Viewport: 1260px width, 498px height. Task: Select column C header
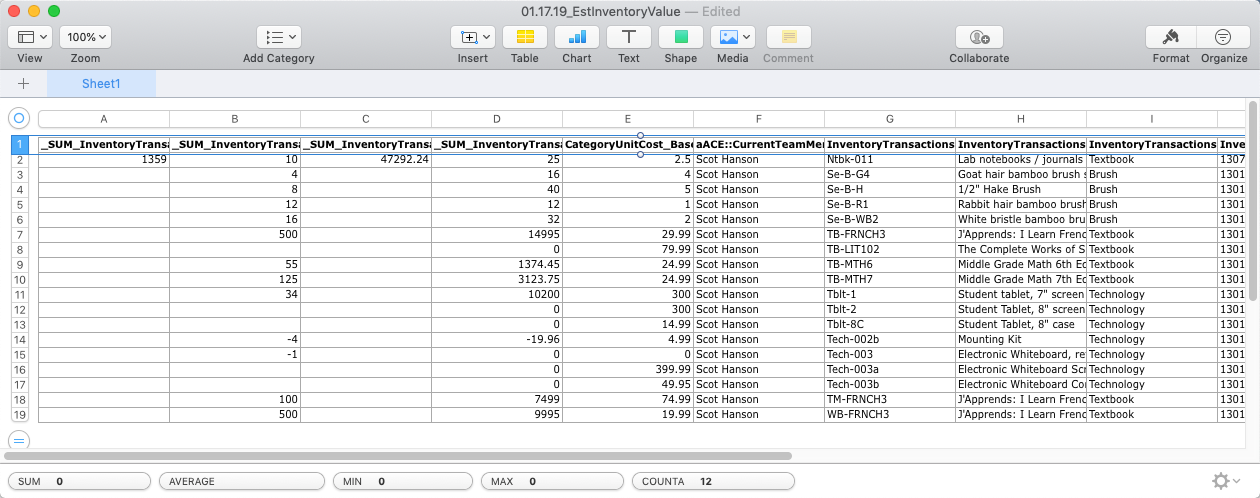(366, 119)
